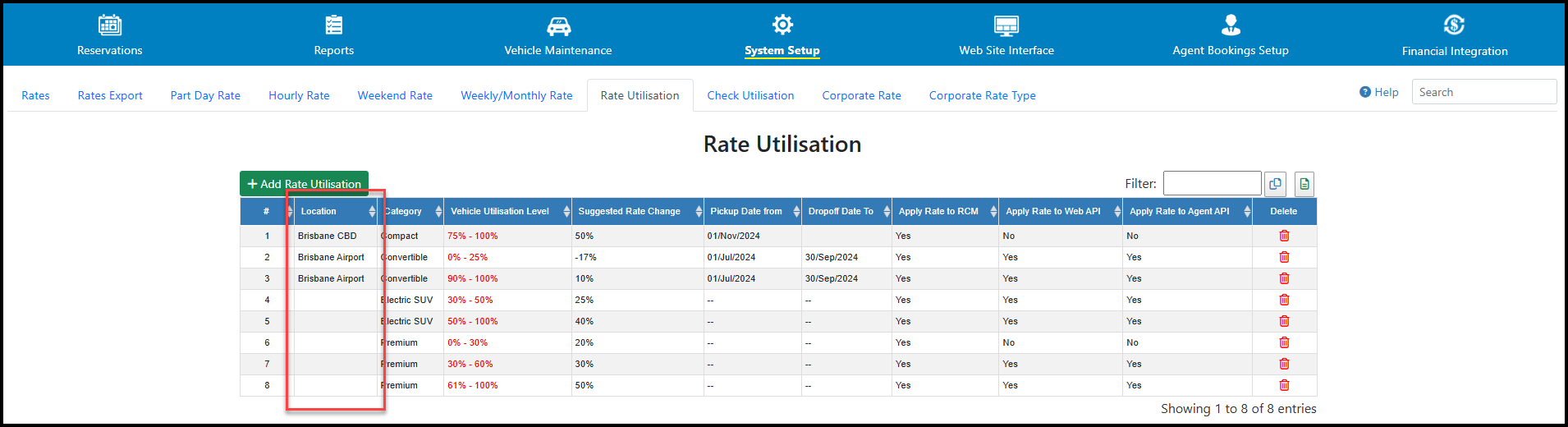Click the copy table icon button
The image size is (1568, 427).
point(1275,184)
